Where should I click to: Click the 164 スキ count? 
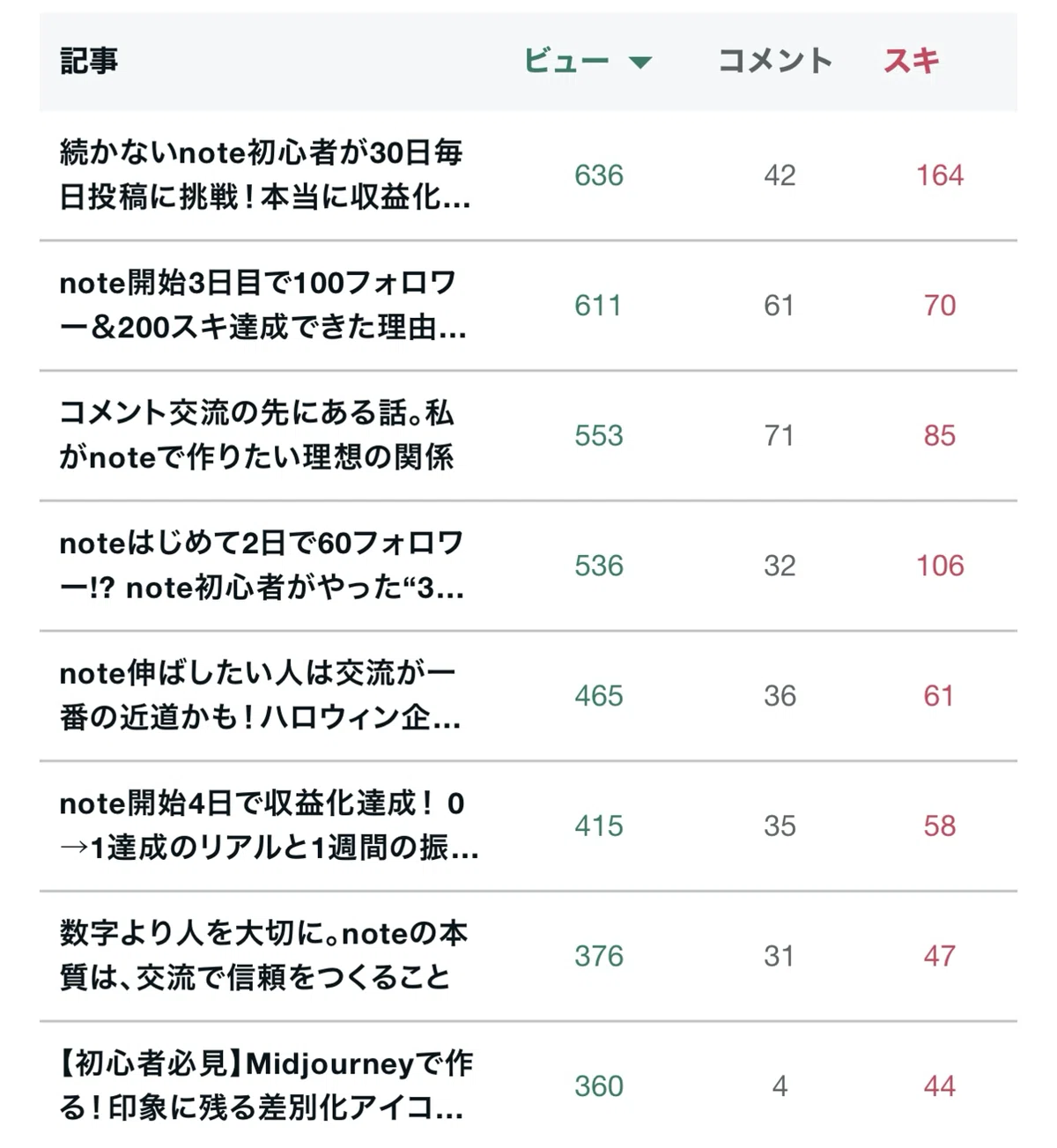coord(940,175)
